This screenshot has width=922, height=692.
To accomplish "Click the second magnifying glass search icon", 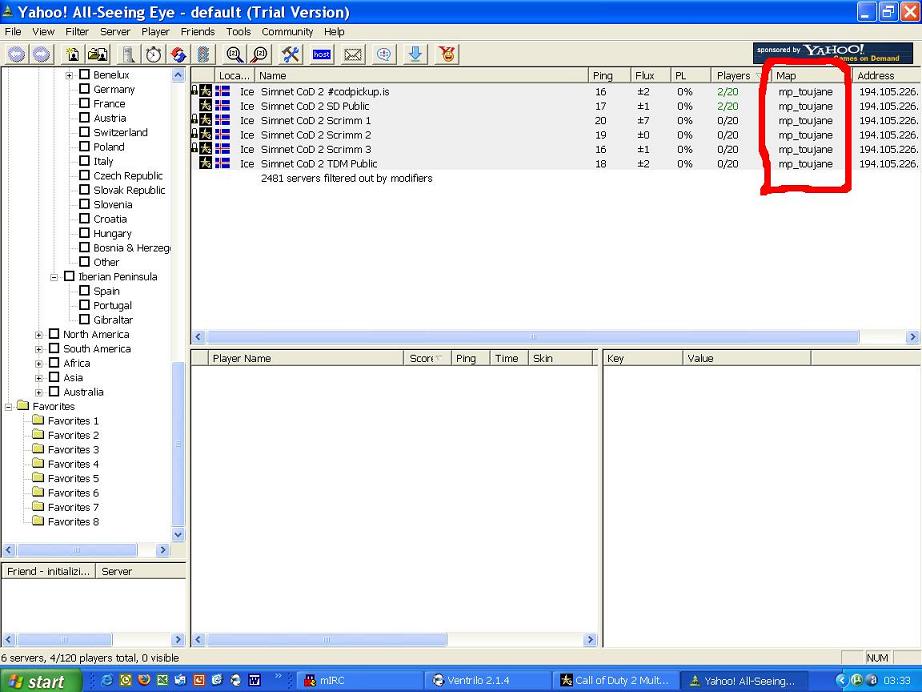I will click(259, 55).
